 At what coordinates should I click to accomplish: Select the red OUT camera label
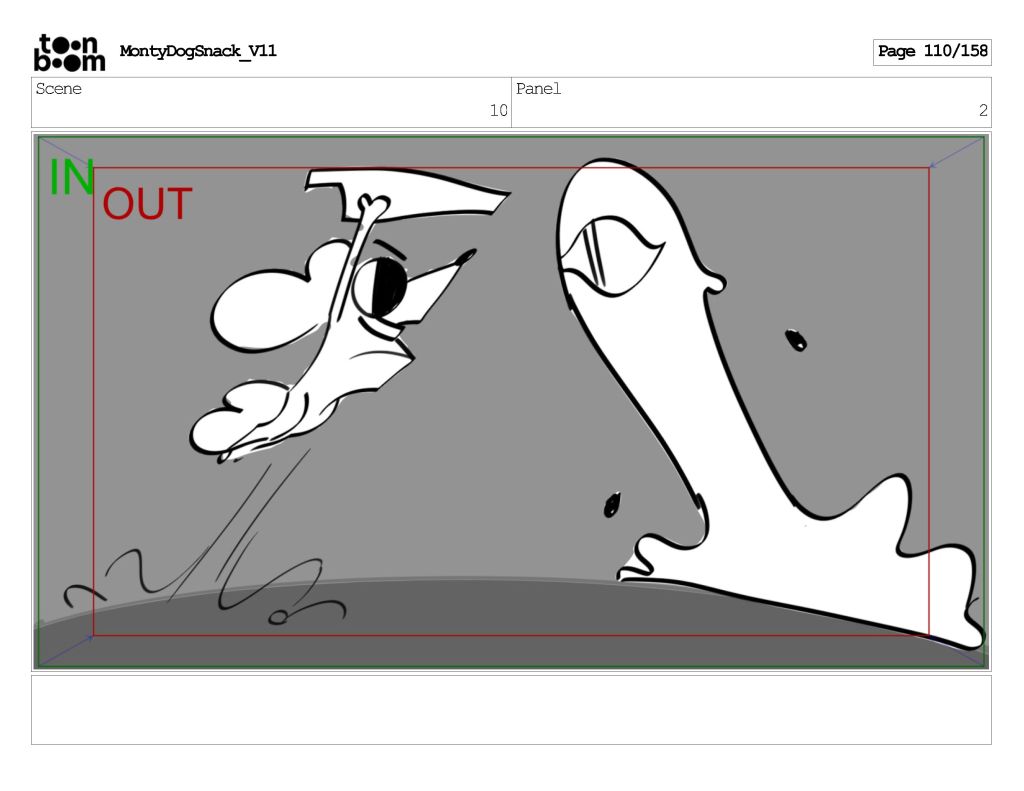click(147, 205)
